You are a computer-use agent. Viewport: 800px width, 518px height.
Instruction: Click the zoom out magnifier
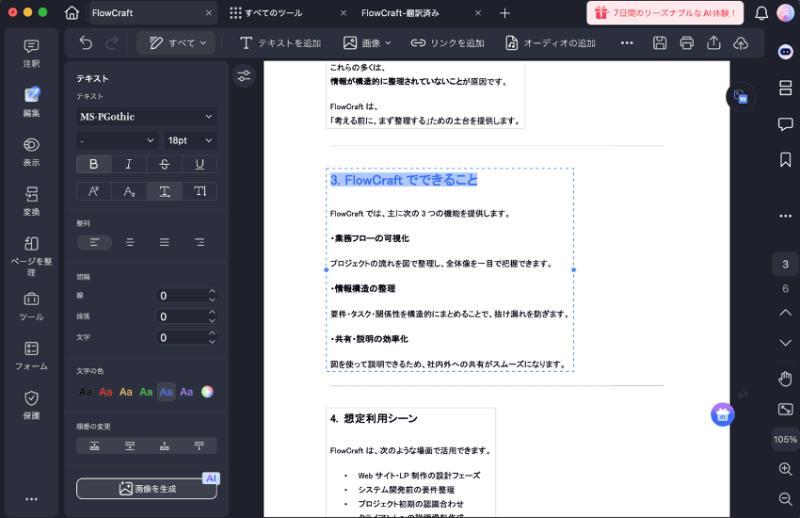(x=785, y=498)
